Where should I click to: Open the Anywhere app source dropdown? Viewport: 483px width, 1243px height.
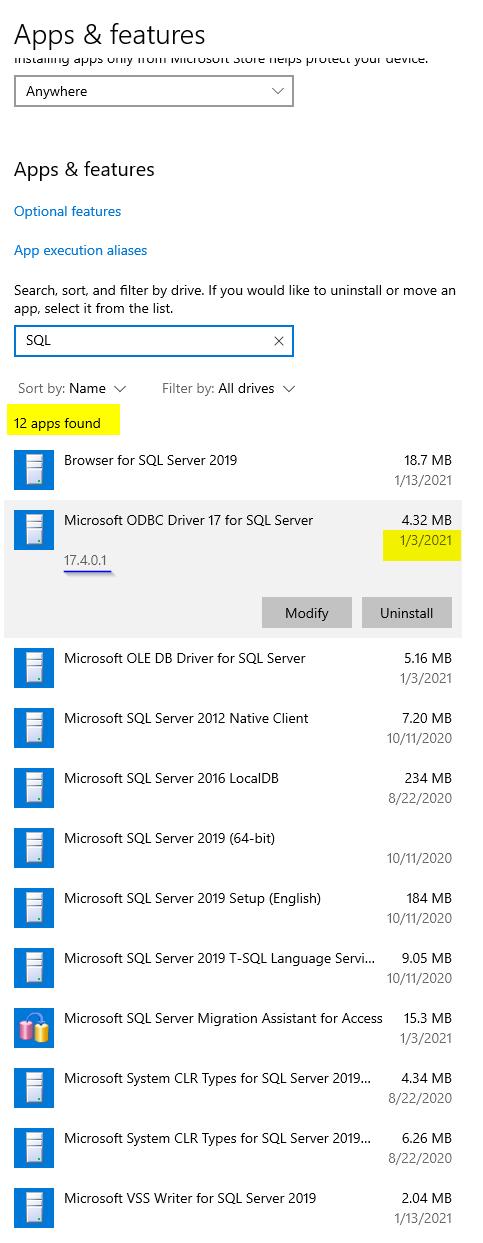[154, 91]
